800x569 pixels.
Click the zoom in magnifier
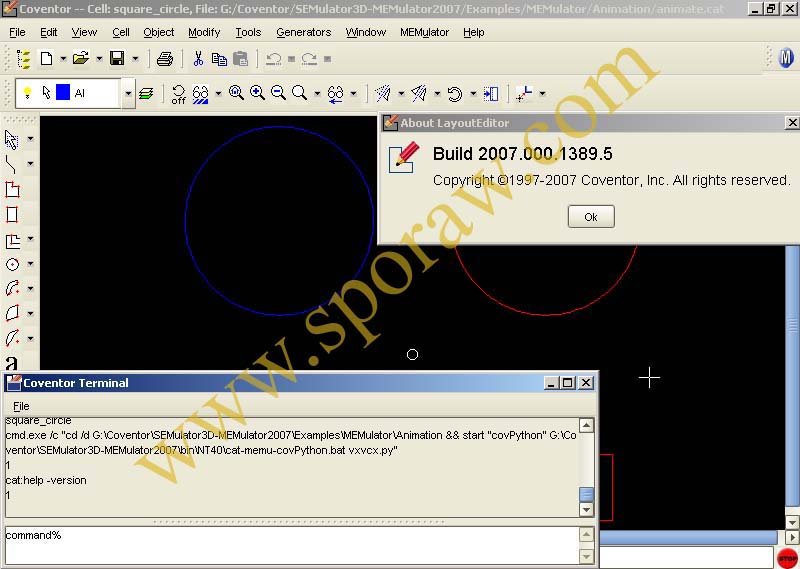pos(257,93)
